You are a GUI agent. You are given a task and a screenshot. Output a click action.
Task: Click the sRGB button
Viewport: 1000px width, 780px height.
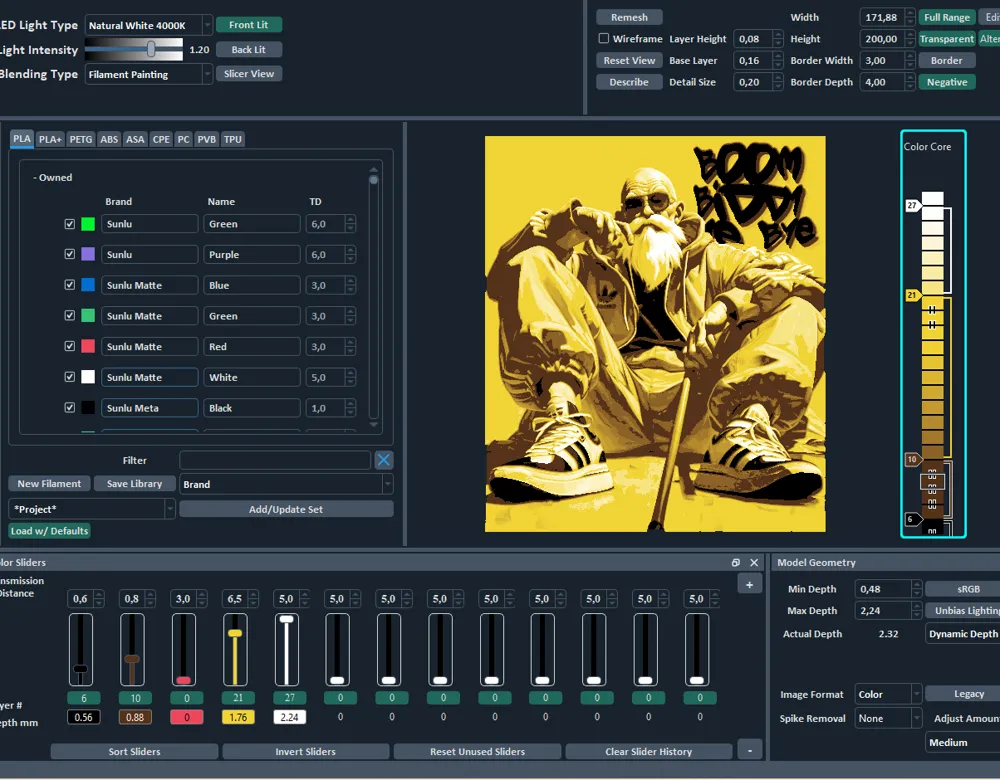[x=964, y=589]
